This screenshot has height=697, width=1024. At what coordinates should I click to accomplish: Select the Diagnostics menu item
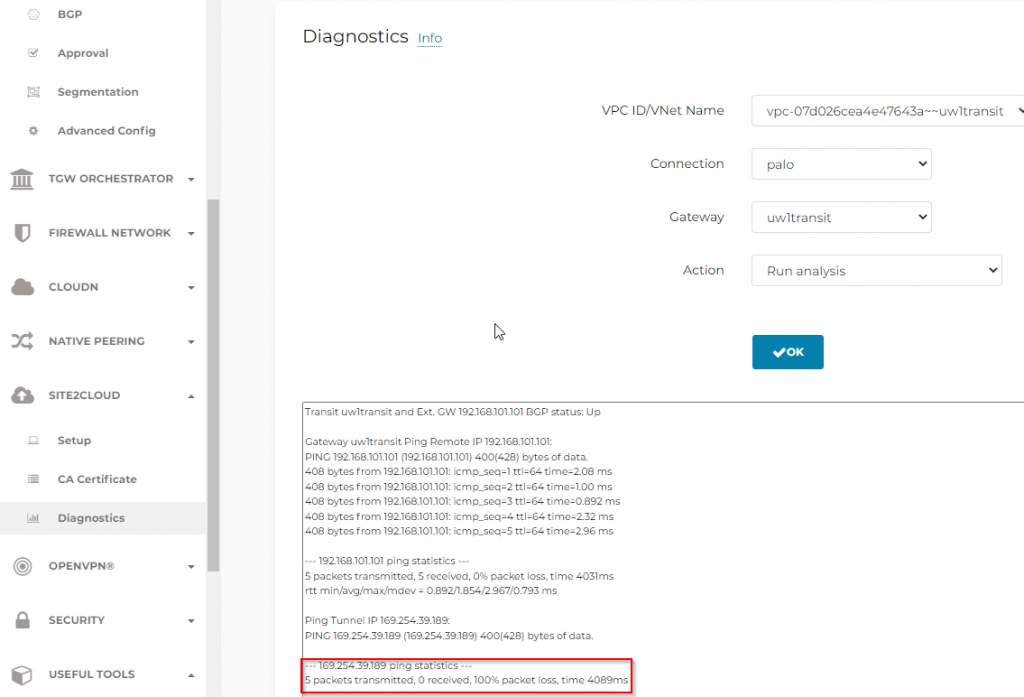point(91,518)
